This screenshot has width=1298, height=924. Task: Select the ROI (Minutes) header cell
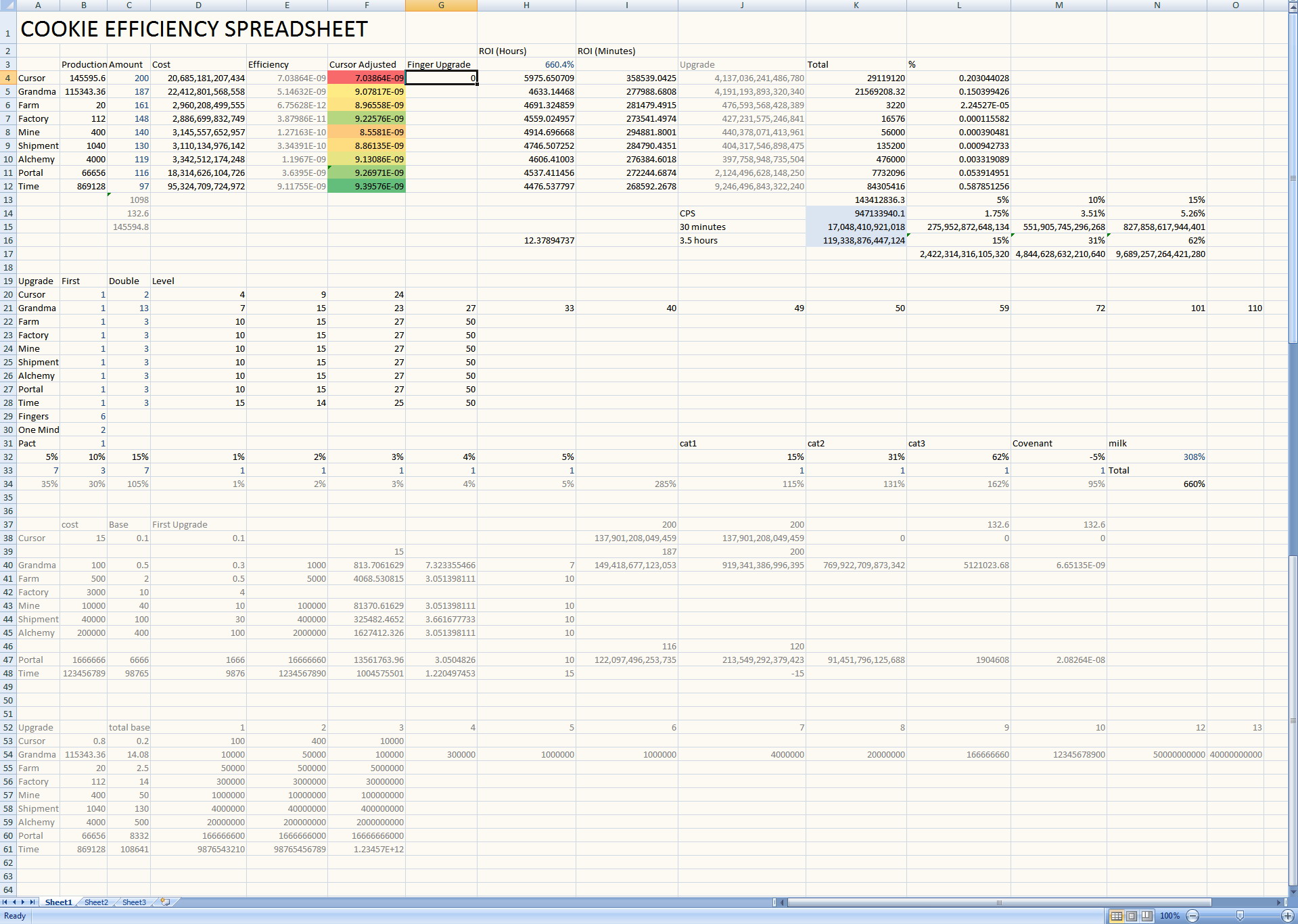[627, 51]
